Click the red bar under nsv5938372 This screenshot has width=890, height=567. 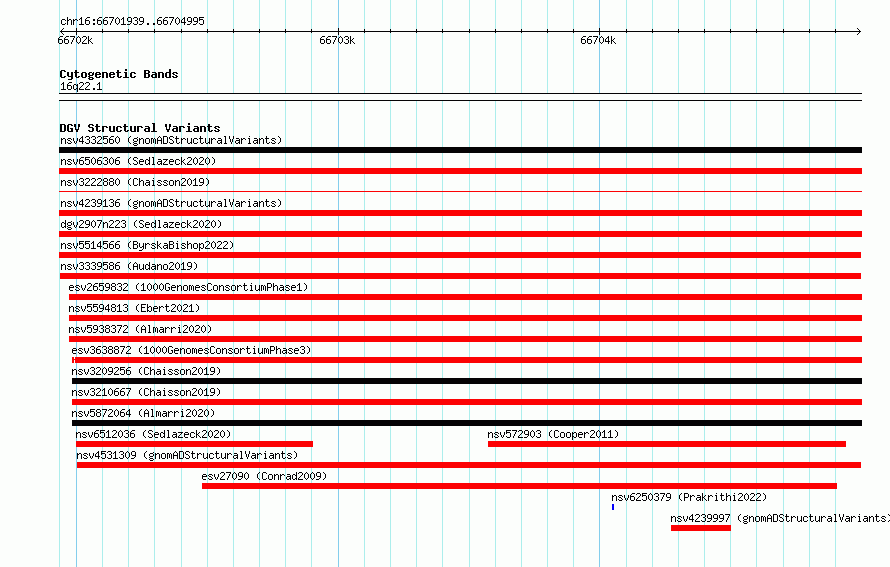click(x=465, y=339)
